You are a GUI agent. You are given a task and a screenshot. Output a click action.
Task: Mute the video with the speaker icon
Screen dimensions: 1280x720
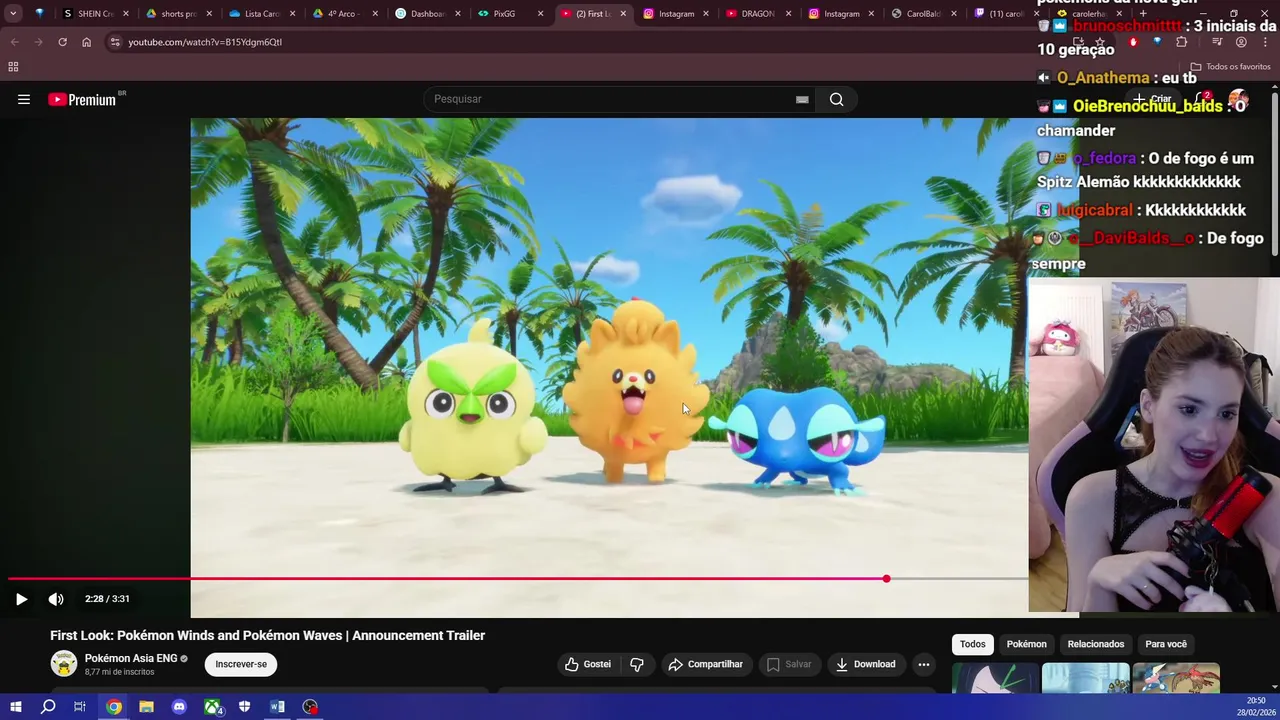tap(56, 599)
